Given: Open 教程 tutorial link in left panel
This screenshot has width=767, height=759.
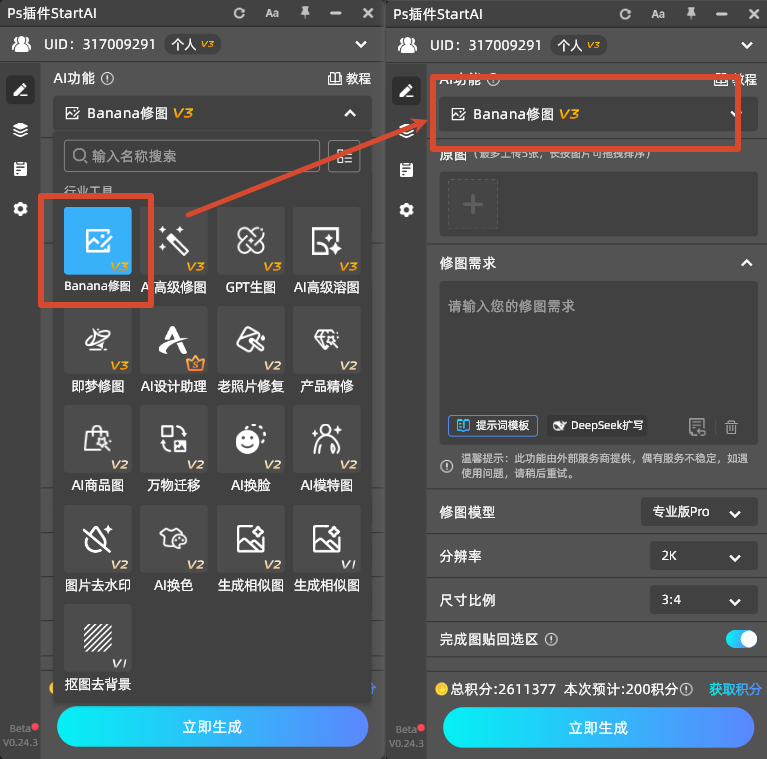Looking at the screenshot, I should click(349, 79).
